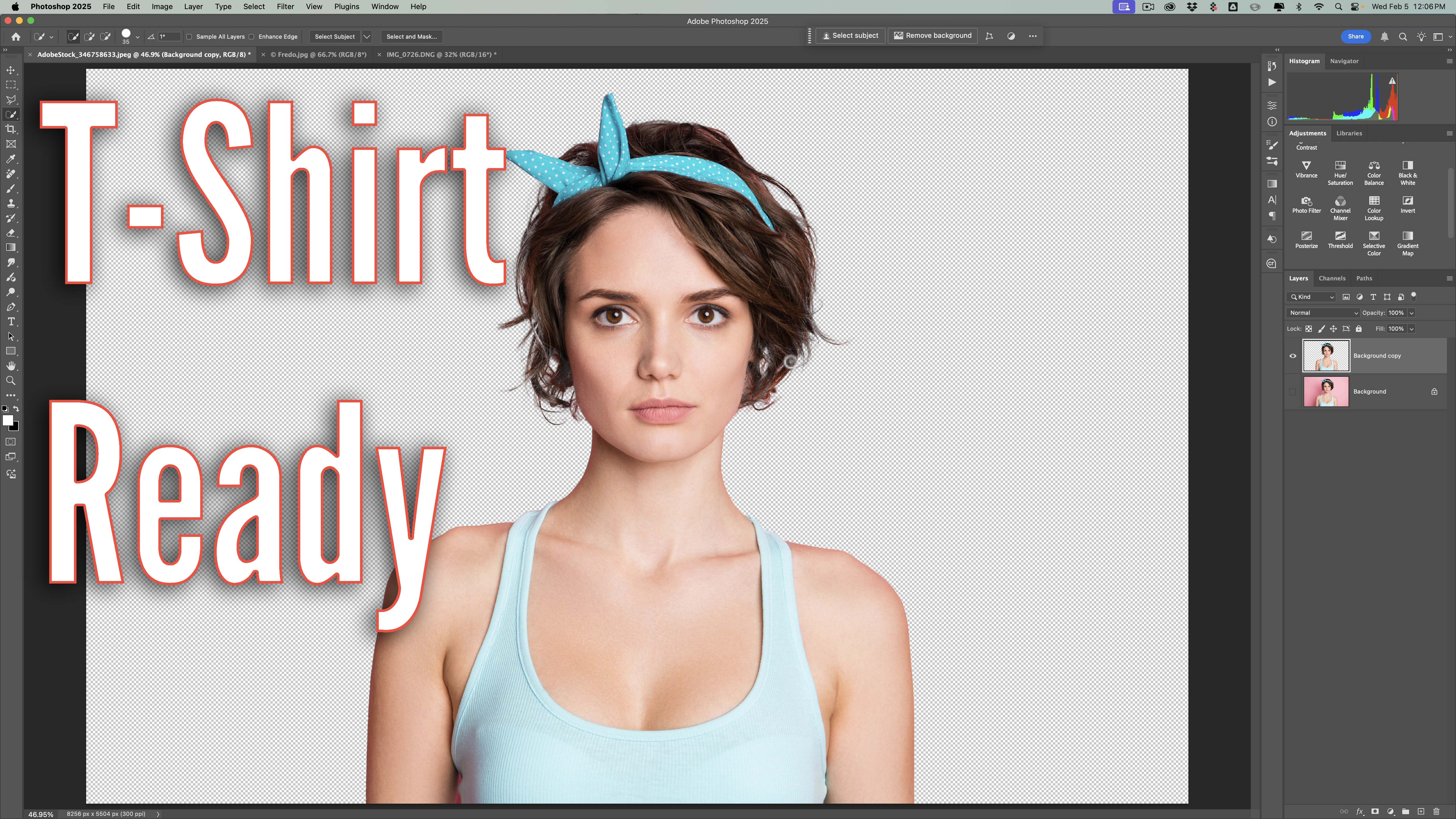Delete layer with trash icon
The width and height of the screenshot is (1456, 819).
point(1436,812)
